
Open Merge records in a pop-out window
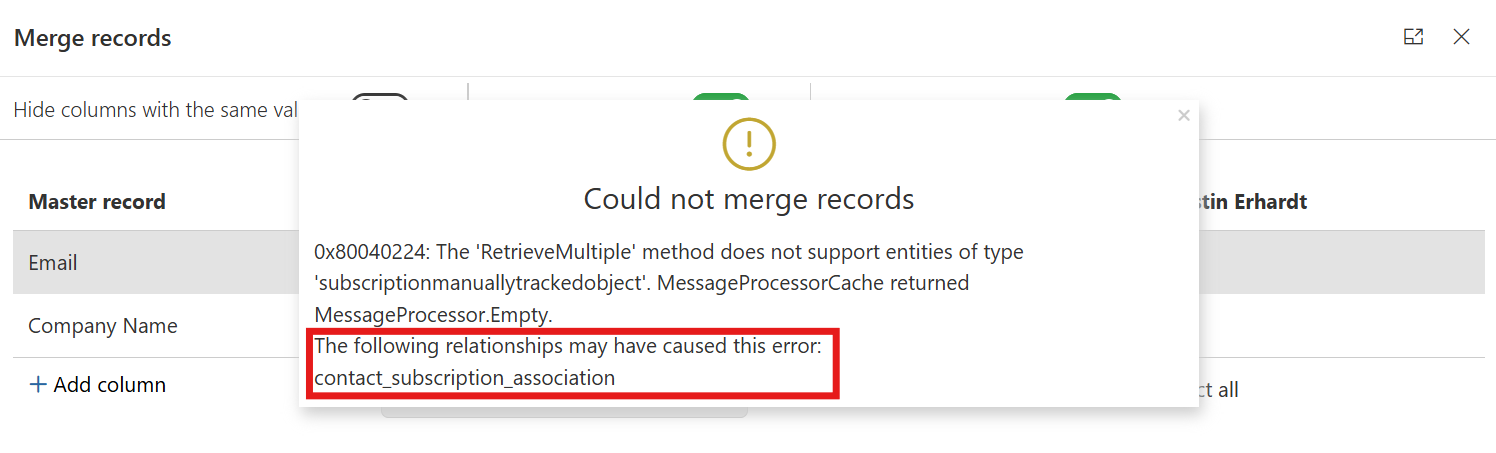(x=1413, y=37)
